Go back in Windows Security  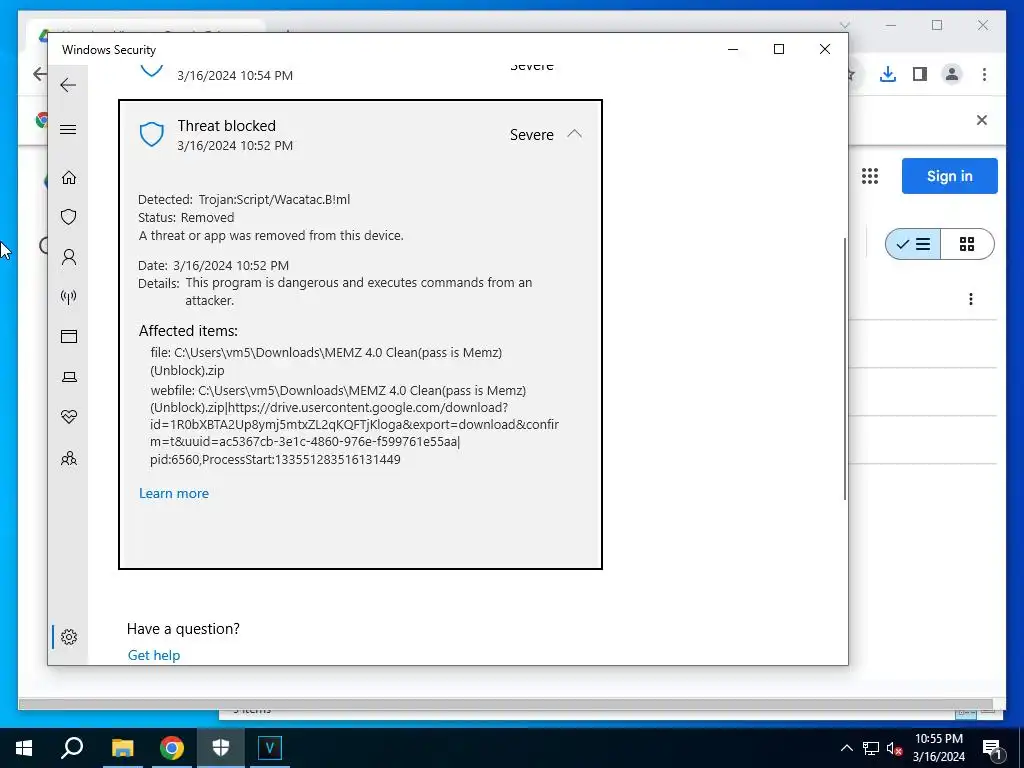click(68, 85)
